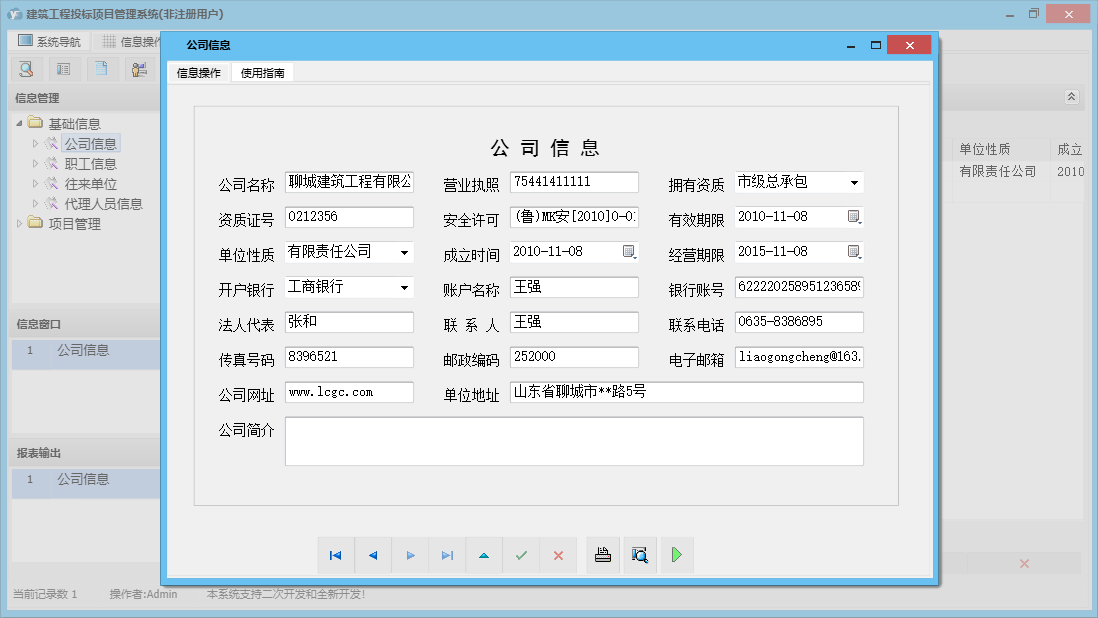Click the teal up-arrow edit button

point(484,555)
